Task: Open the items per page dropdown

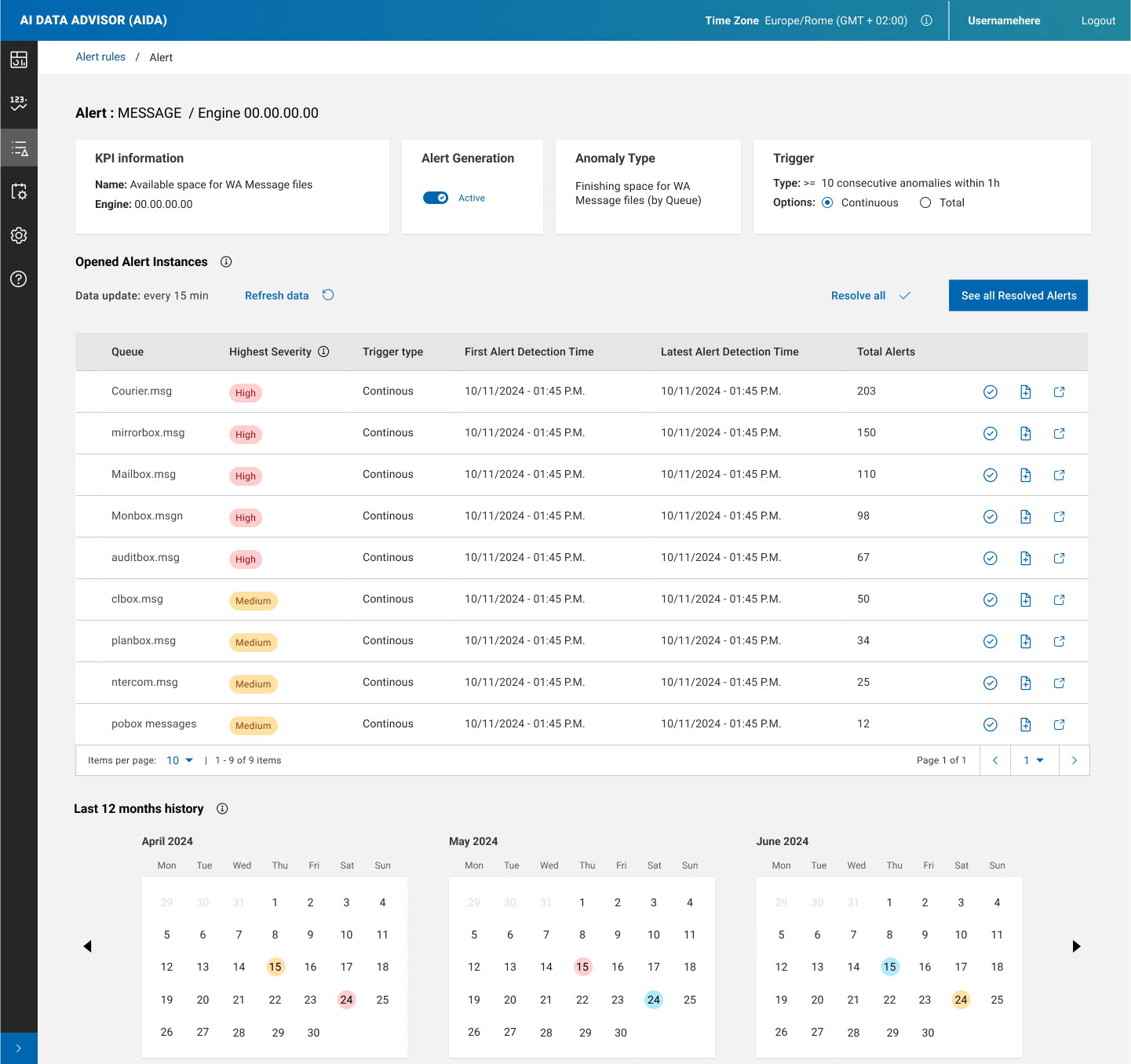Action: pyautogui.click(x=180, y=760)
